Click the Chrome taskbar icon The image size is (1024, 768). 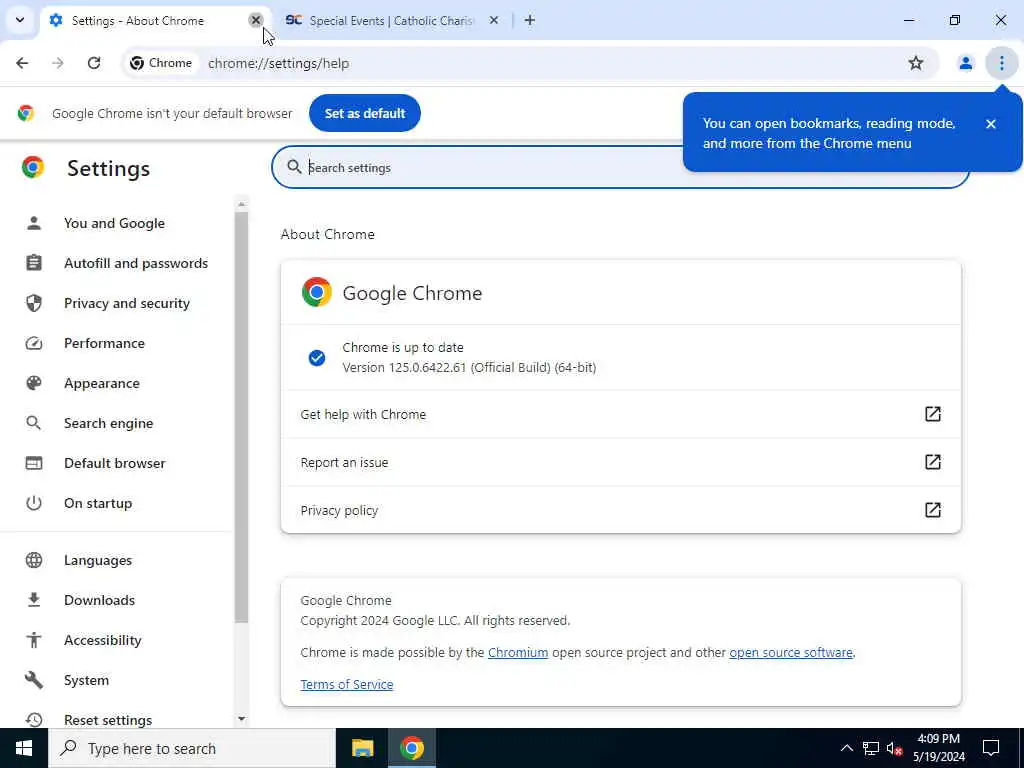pyautogui.click(x=411, y=748)
